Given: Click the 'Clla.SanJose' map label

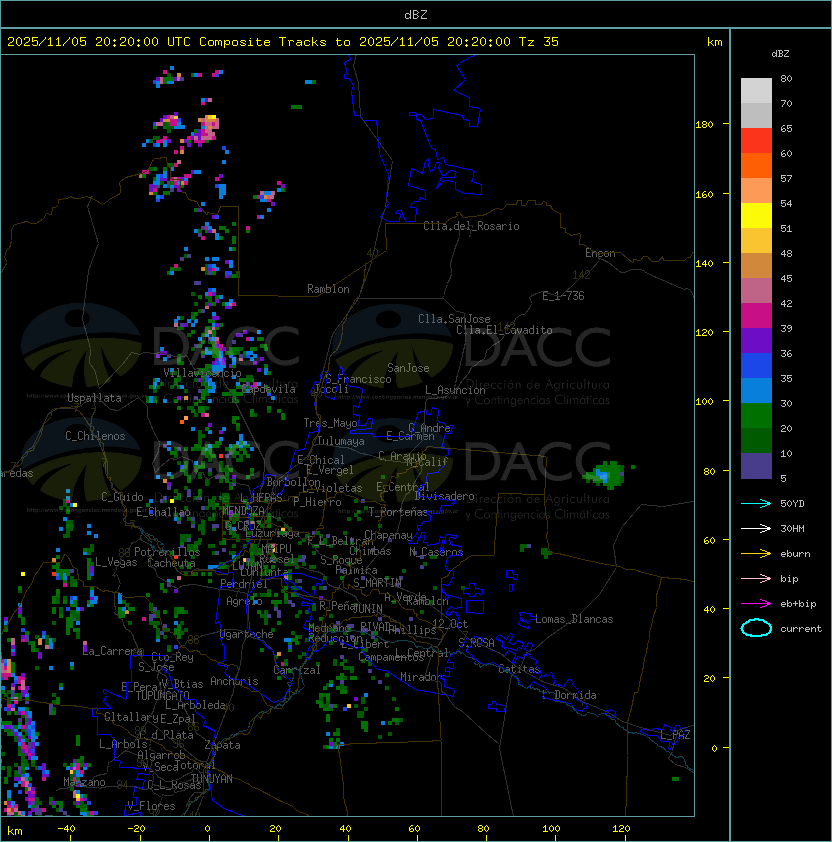Looking at the screenshot, I should (x=454, y=319).
